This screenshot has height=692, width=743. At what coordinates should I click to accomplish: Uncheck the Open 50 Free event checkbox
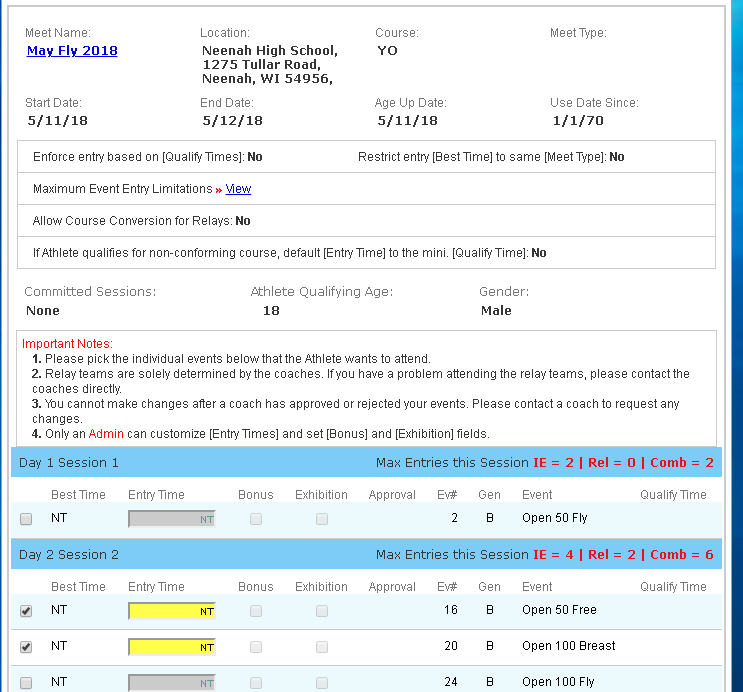click(26, 611)
